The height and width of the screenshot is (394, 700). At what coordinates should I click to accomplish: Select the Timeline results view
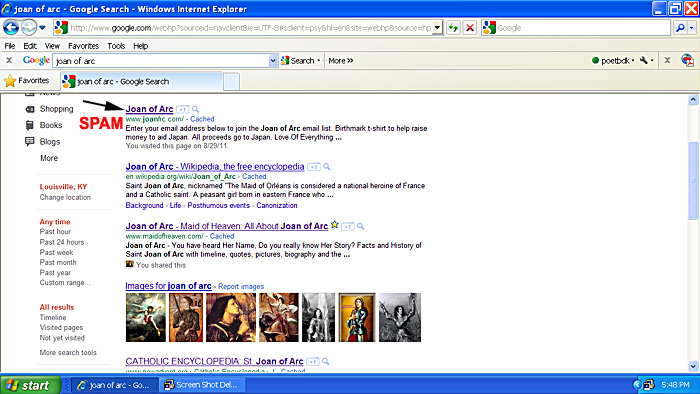pyautogui.click(x=53, y=317)
